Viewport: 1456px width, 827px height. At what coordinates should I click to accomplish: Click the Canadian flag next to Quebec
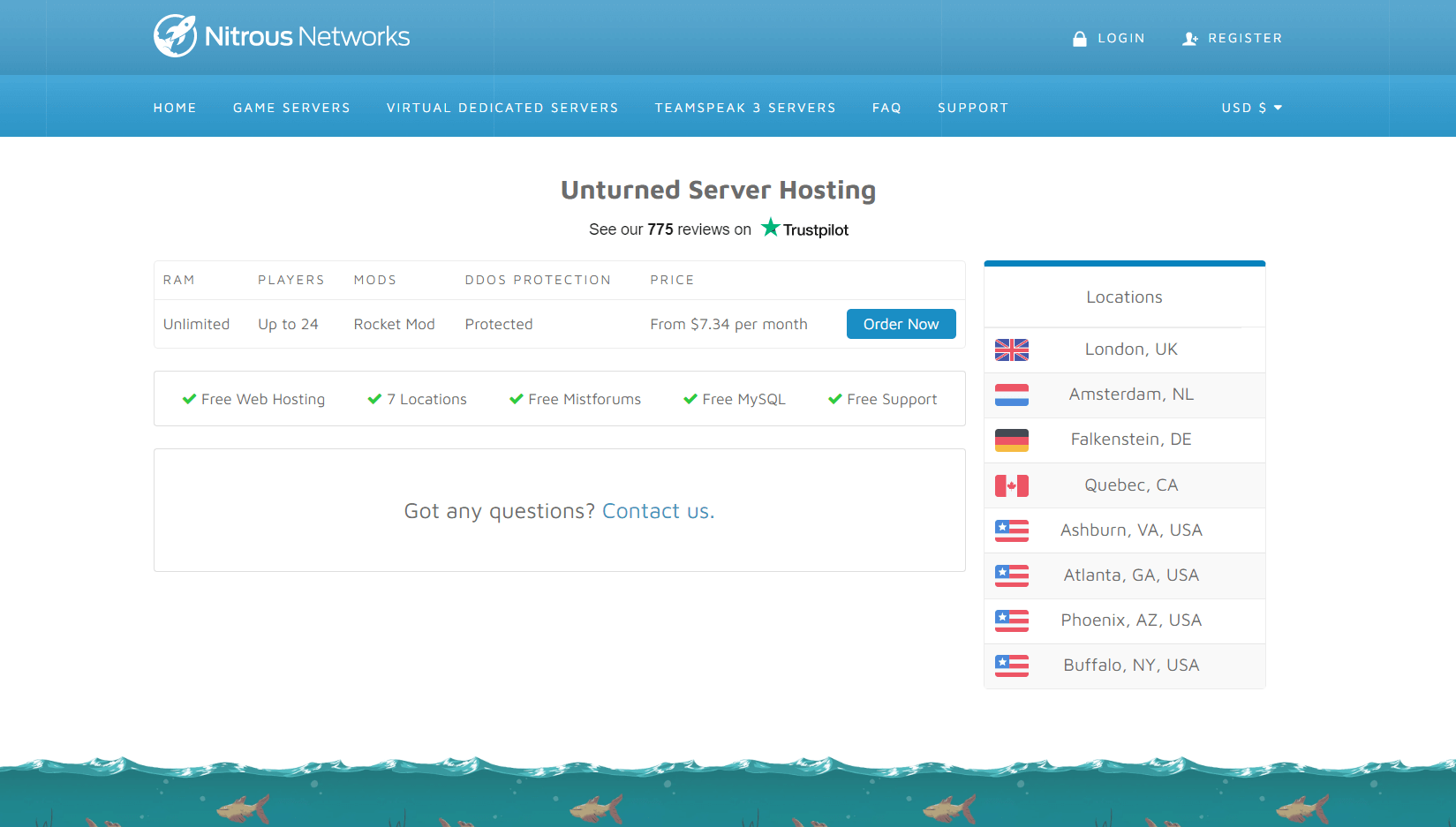coord(1012,485)
